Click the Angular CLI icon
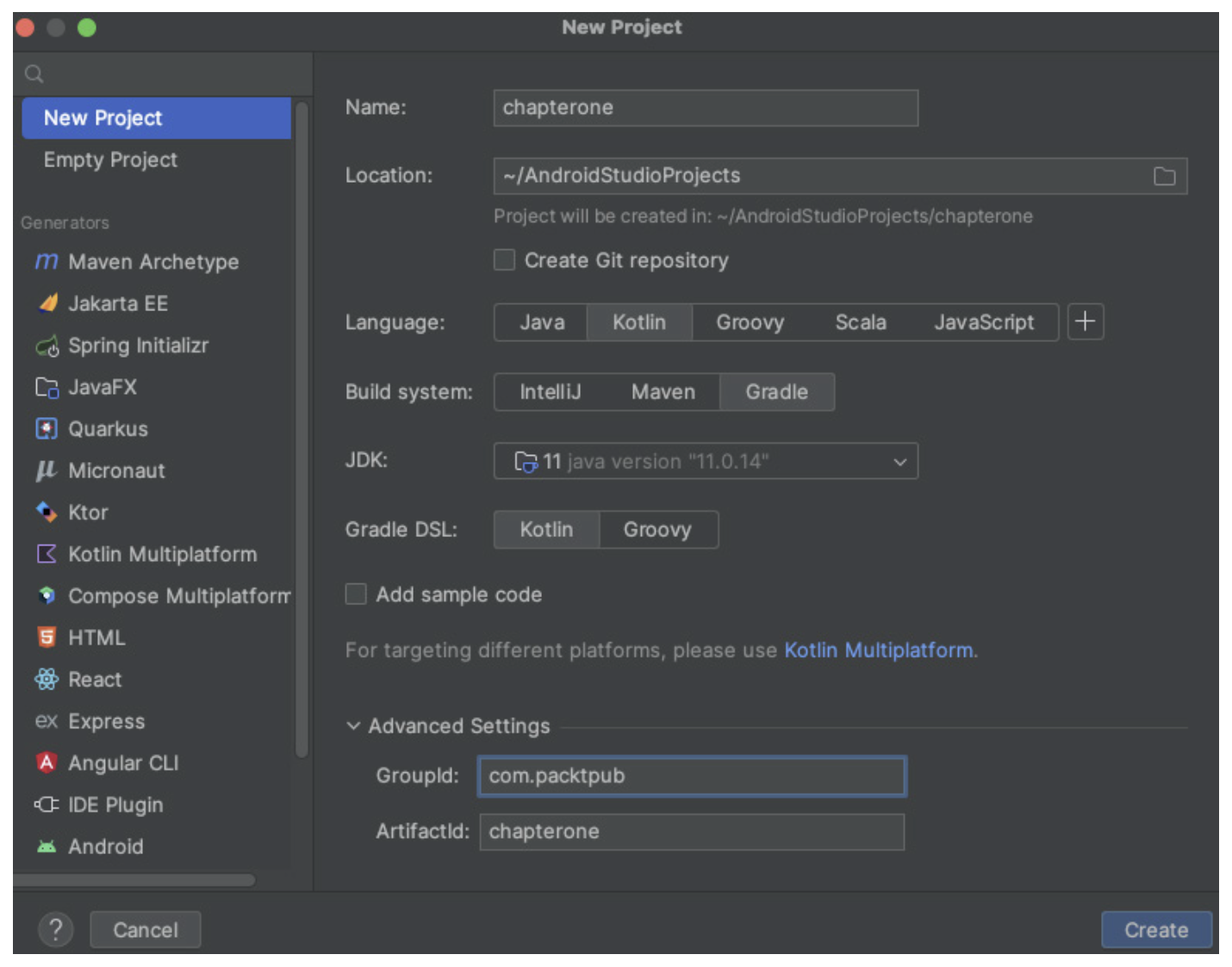Screen dimensions: 1232x967 47,763
